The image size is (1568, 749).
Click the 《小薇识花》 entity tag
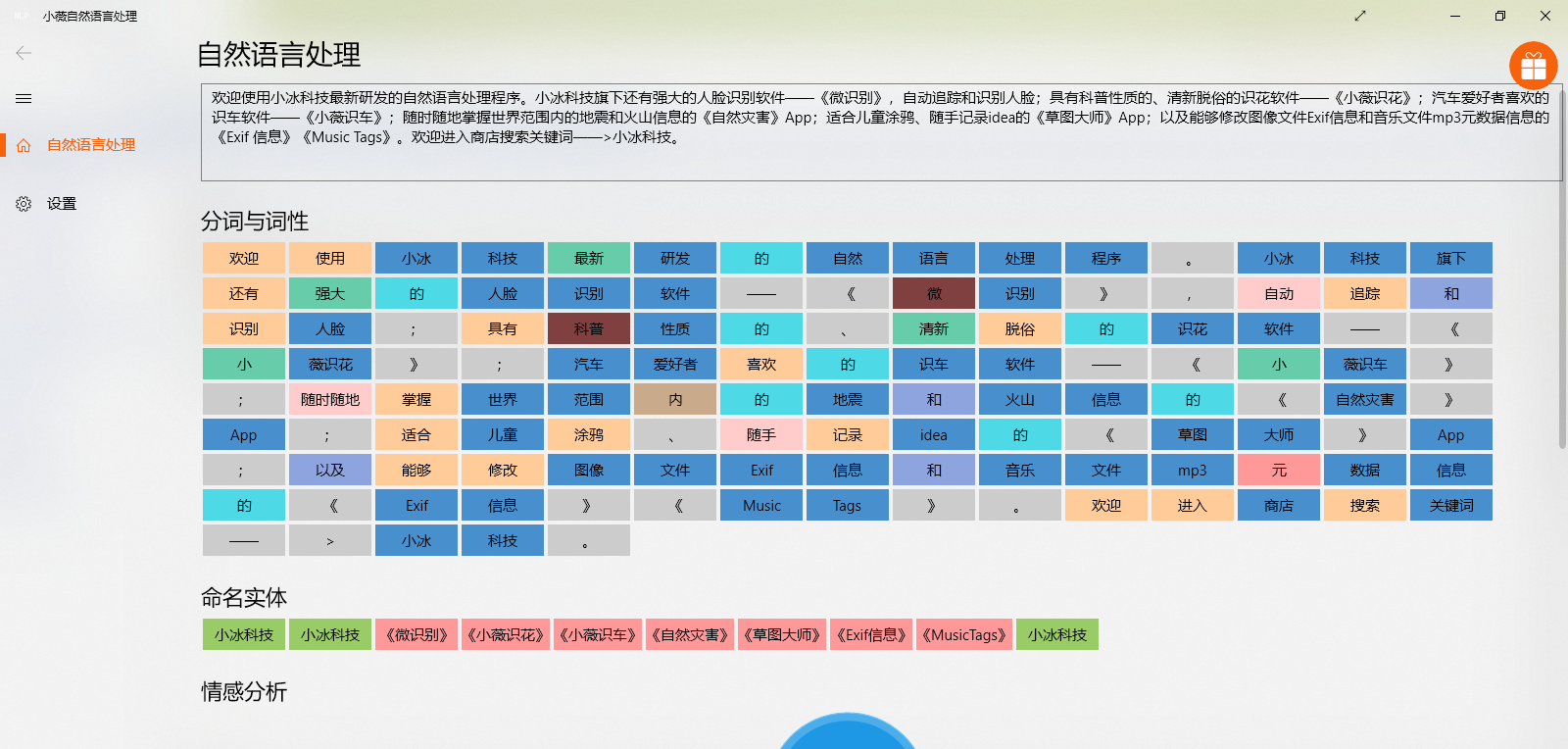(x=506, y=634)
